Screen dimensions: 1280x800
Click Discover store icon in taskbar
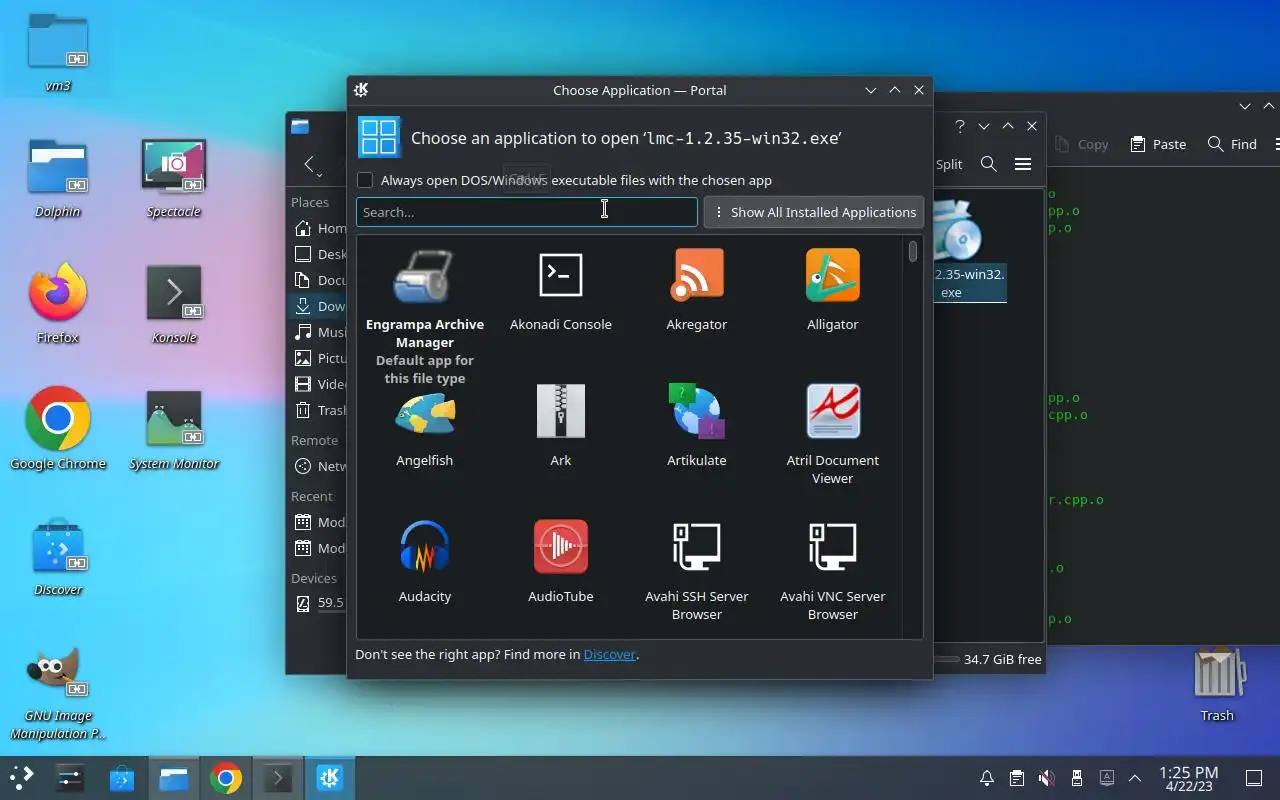click(x=122, y=778)
